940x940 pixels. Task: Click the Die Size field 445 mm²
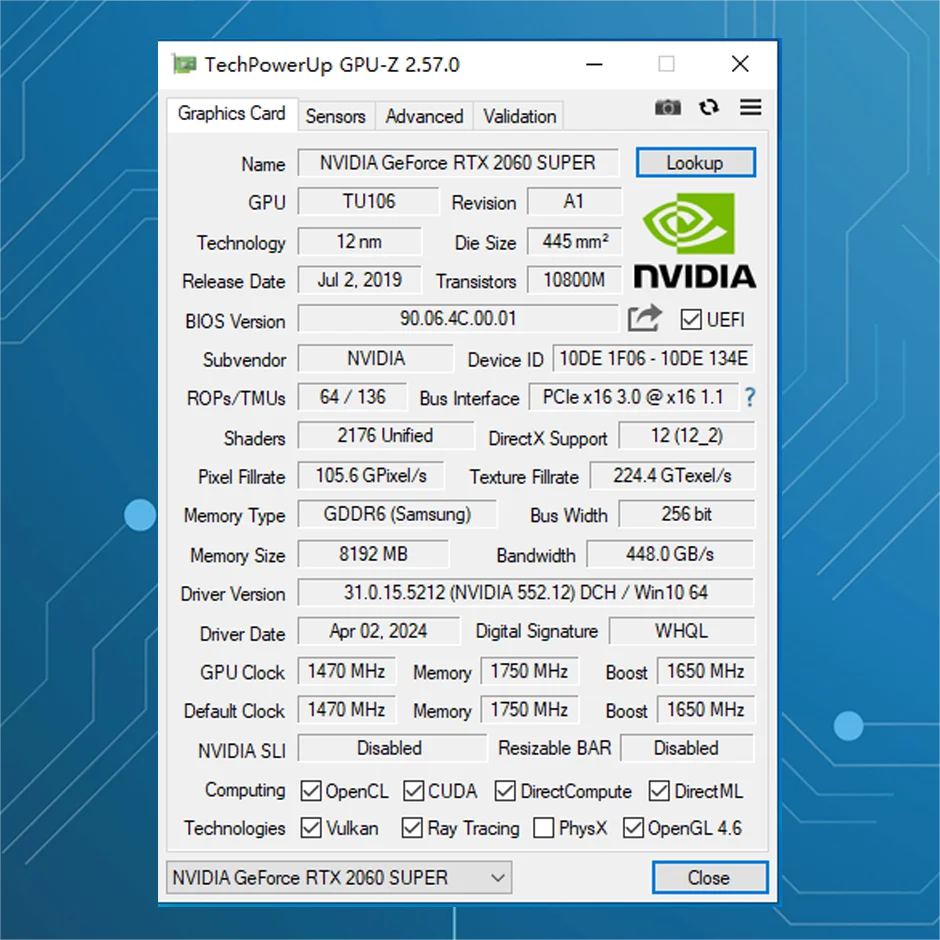(574, 242)
